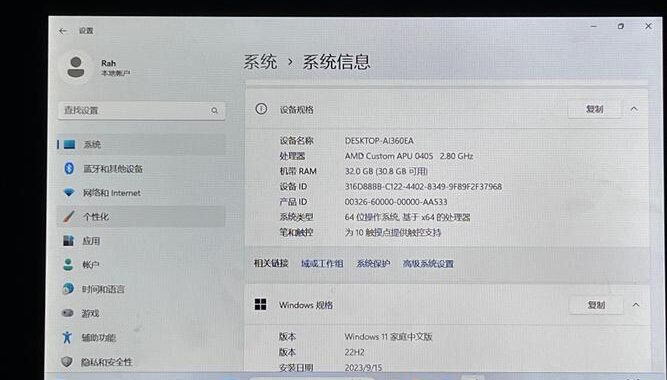Click the device ID value 316D8888
Viewport: 667px width, 380px height.
click(x=423, y=186)
